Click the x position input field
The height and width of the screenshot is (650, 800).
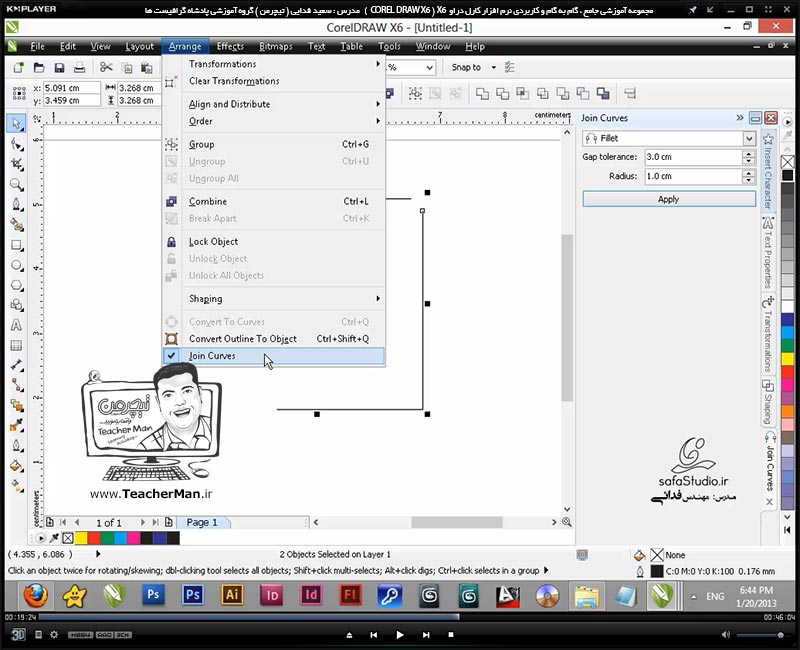point(71,88)
